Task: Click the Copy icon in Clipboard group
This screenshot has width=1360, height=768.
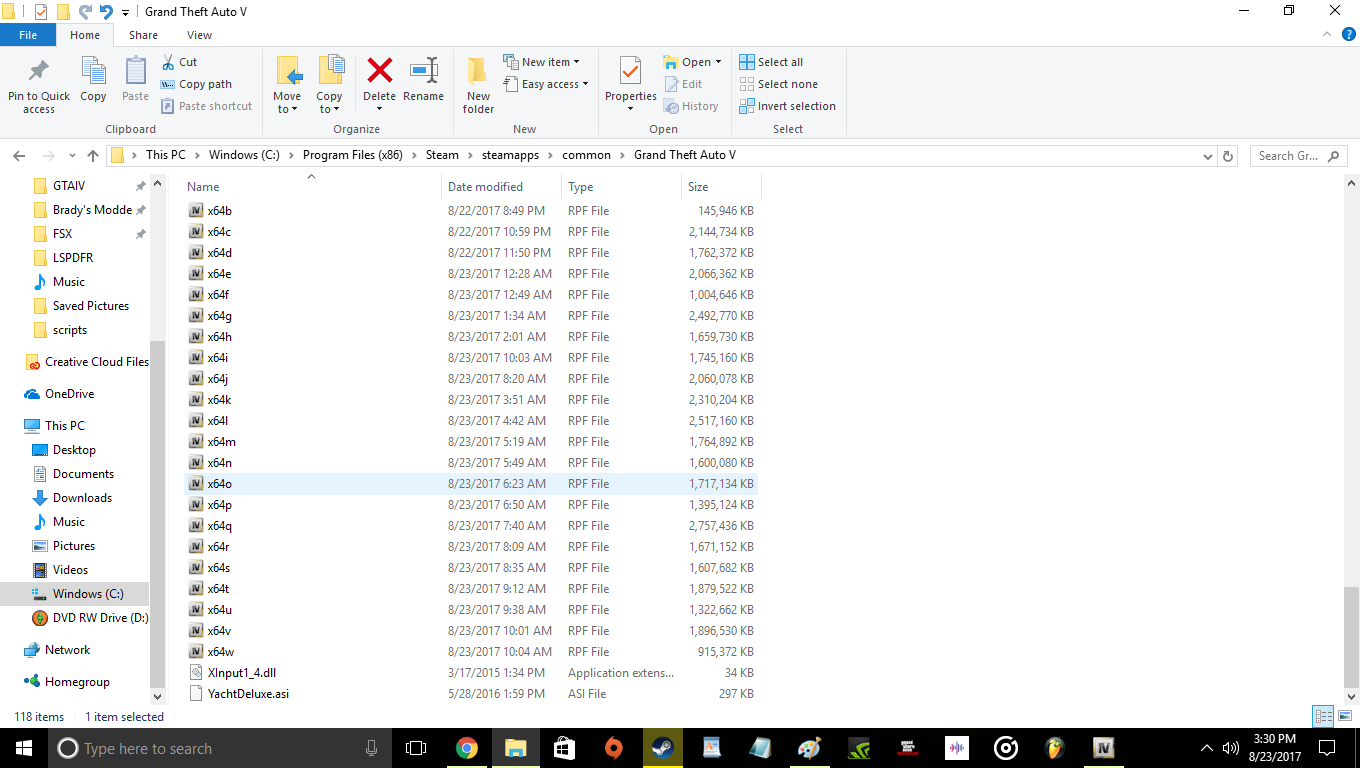Action: (93, 80)
